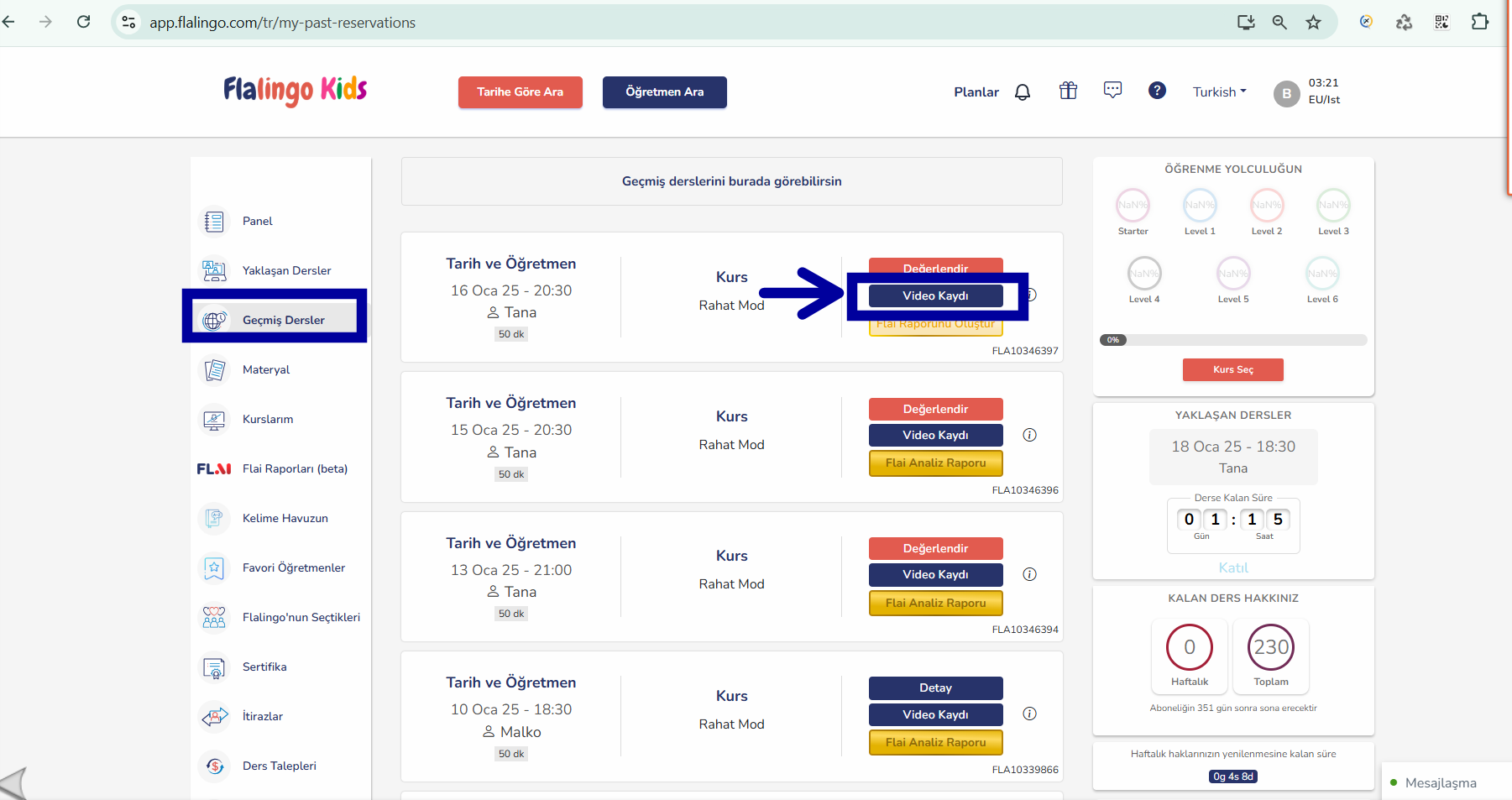The image size is (1512, 800).
Task: Open the notifications bell icon
Action: (1022, 92)
